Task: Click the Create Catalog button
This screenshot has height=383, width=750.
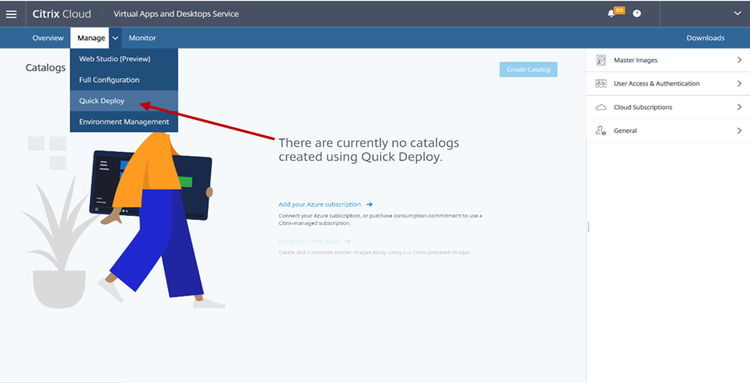Action: coord(529,69)
